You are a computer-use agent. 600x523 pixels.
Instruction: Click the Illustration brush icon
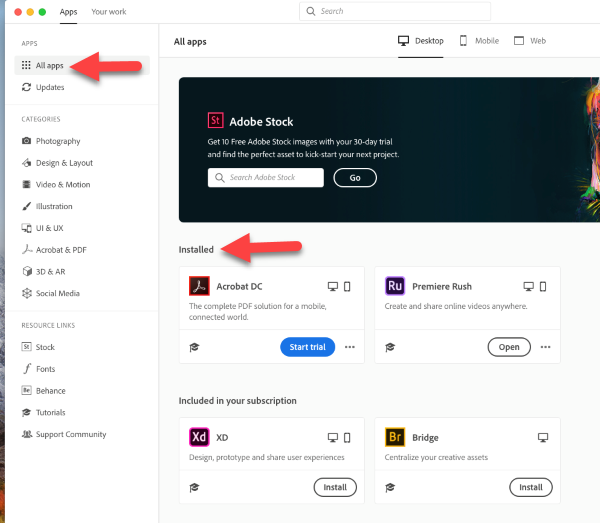pyautogui.click(x=26, y=206)
